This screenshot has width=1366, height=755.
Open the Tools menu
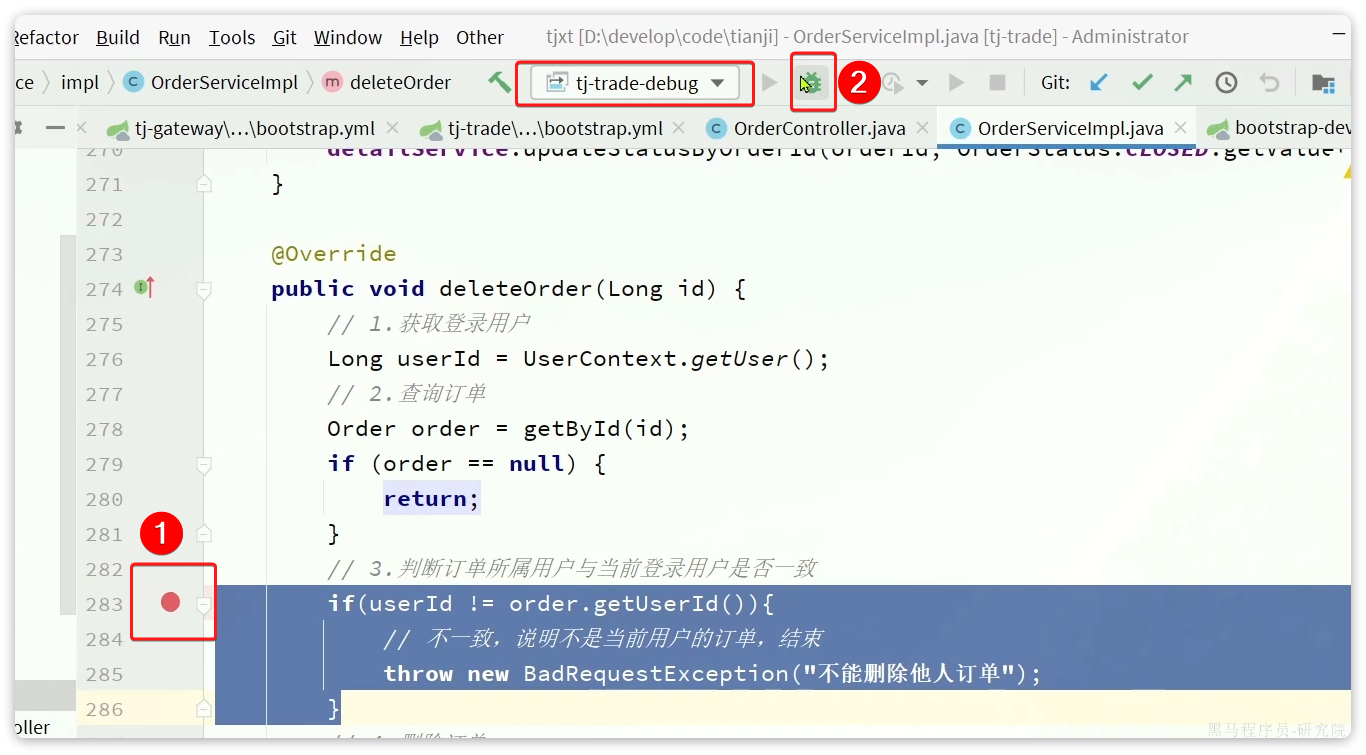click(232, 38)
